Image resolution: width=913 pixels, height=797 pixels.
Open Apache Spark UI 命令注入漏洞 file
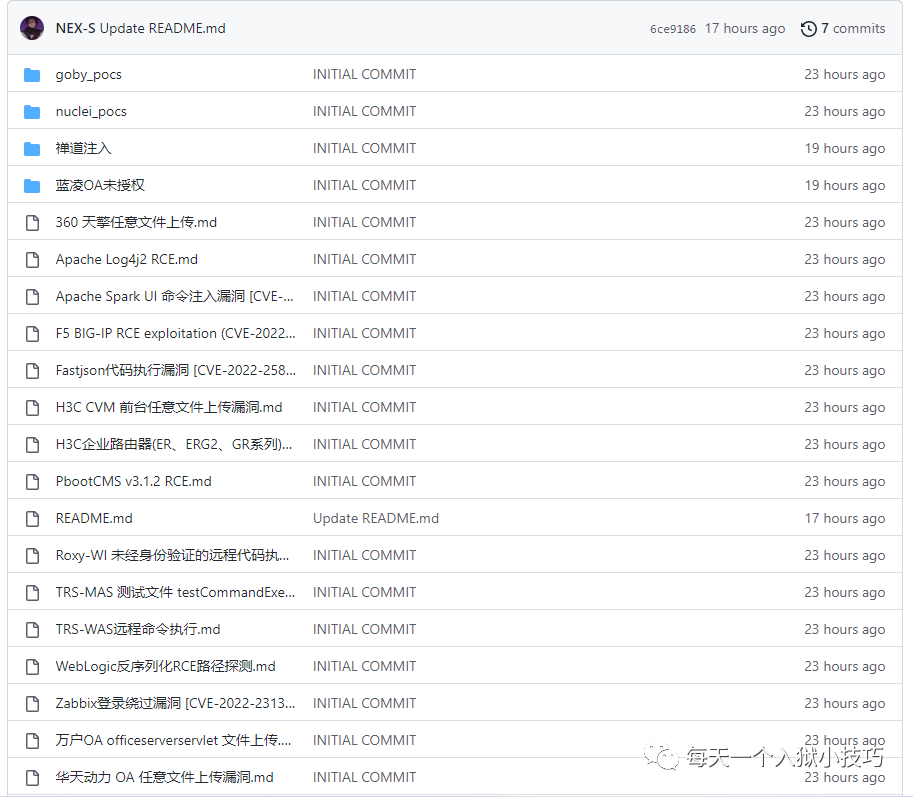174,296
